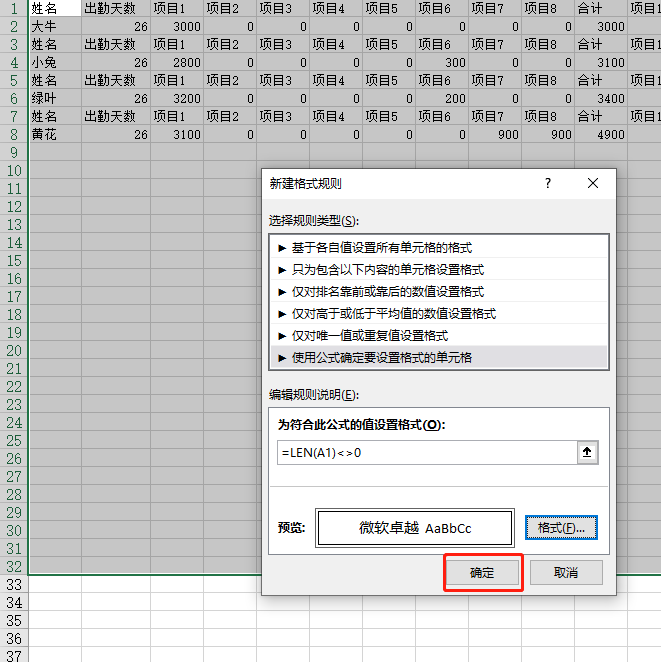The width and height of the screenshot is (661, 662).
Task: Select rule 仅对唯一值或重复值设置格式
Action: [439, 336]
